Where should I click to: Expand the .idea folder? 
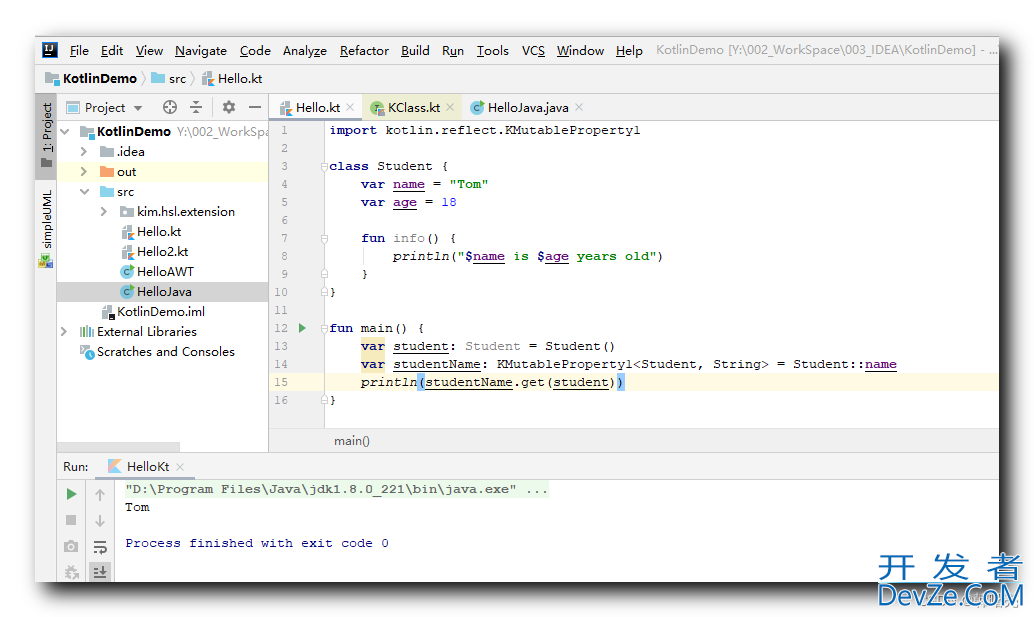(84, 152)
